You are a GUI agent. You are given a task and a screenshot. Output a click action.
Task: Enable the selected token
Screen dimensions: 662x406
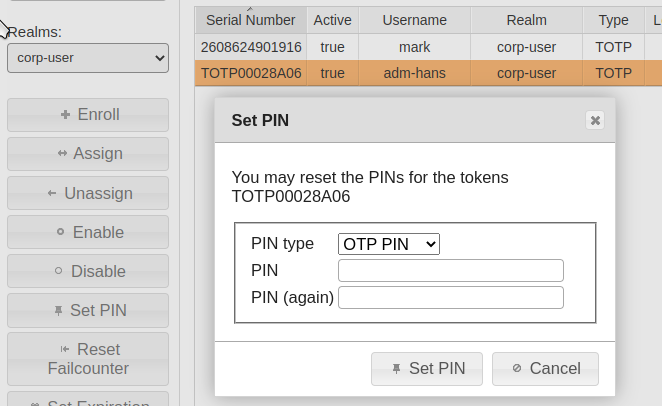point(88,232)
